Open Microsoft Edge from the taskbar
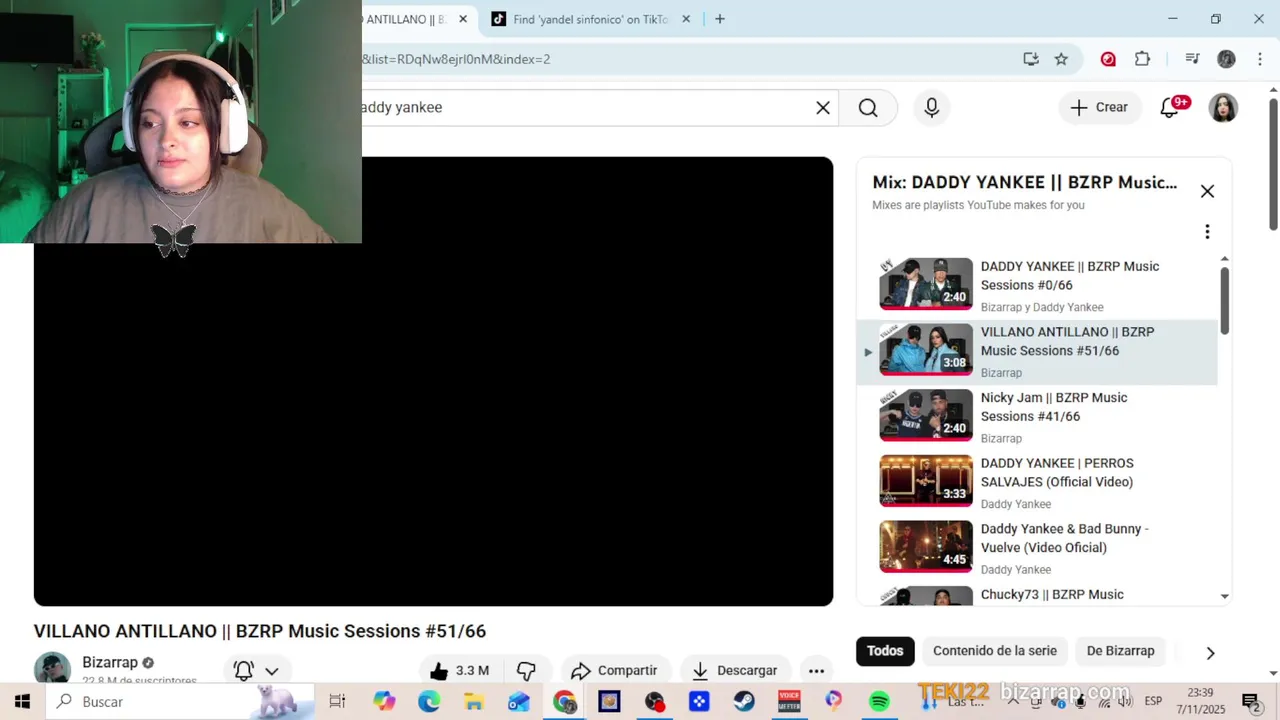 [x=429, y=702]
